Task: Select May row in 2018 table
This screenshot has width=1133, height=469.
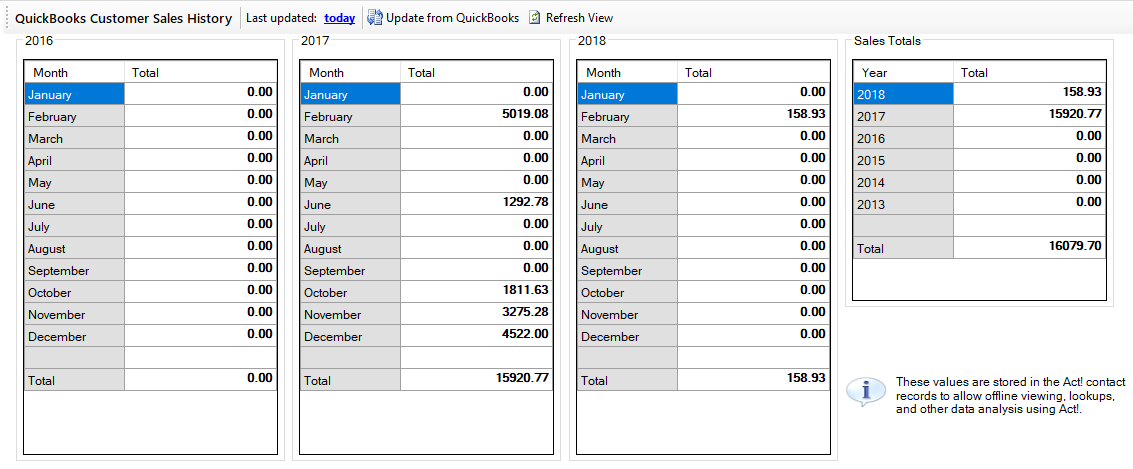Action: click(704, 182)
